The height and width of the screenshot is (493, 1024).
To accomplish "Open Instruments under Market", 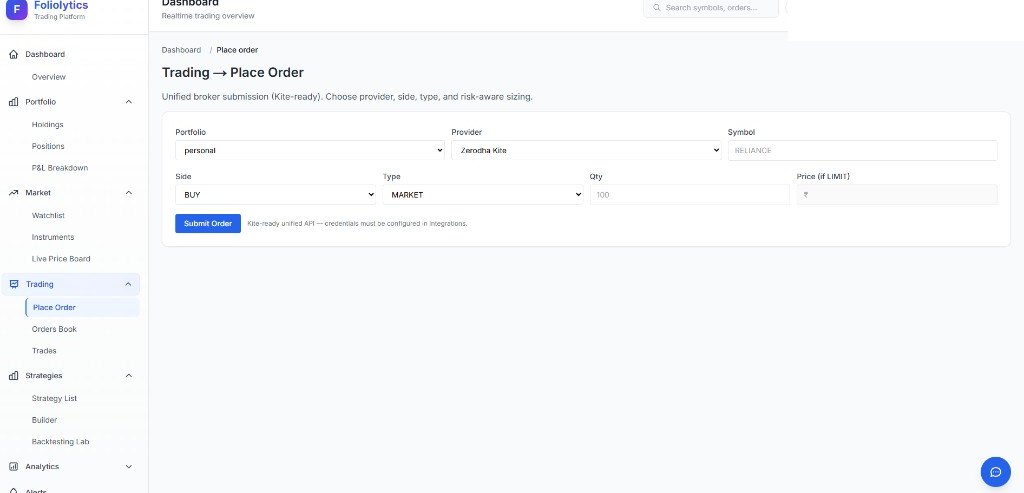I will click(x=53, y=237).
